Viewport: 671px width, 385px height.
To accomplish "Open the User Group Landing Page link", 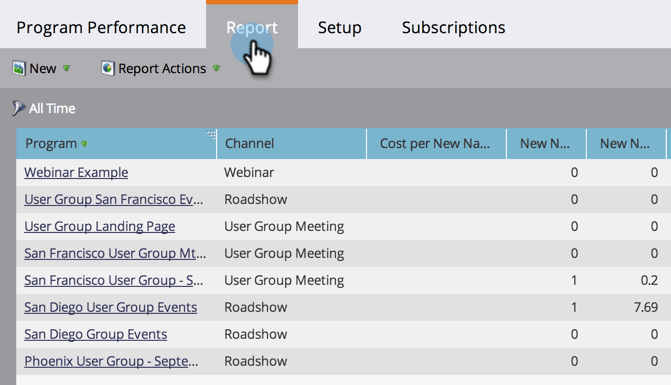I will click(99, 226).
